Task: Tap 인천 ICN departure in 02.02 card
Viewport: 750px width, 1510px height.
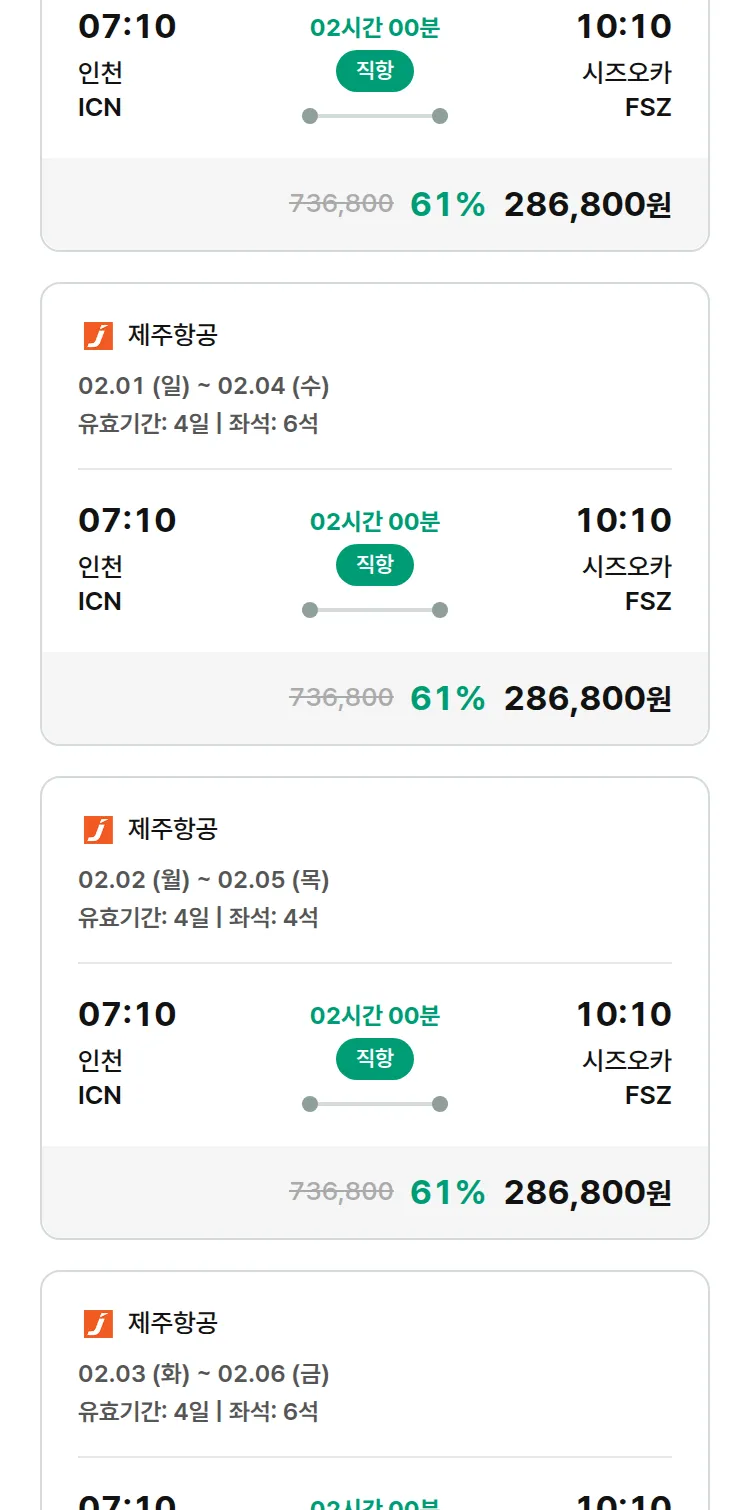Action: coord(100,1077)
